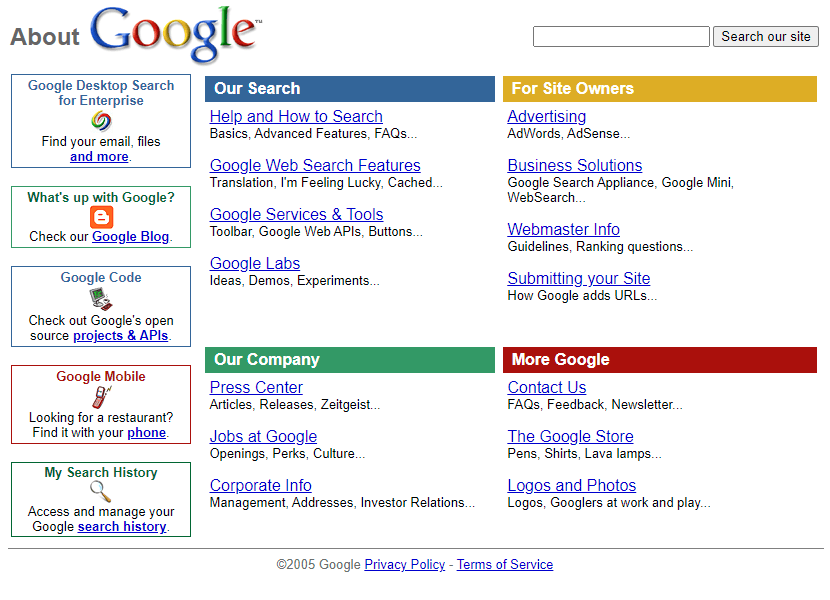Follow the Google Blog link
Screen dimensions: 830x600
tap(131, 236)
